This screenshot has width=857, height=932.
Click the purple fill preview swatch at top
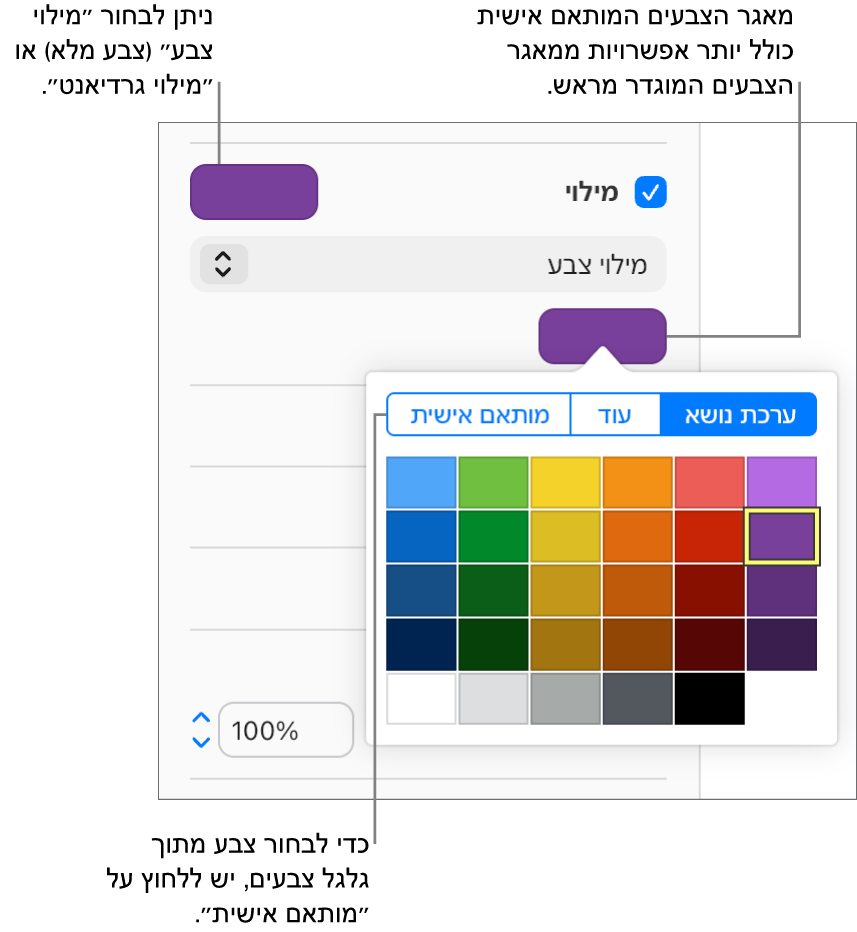(x=254, y=192)
